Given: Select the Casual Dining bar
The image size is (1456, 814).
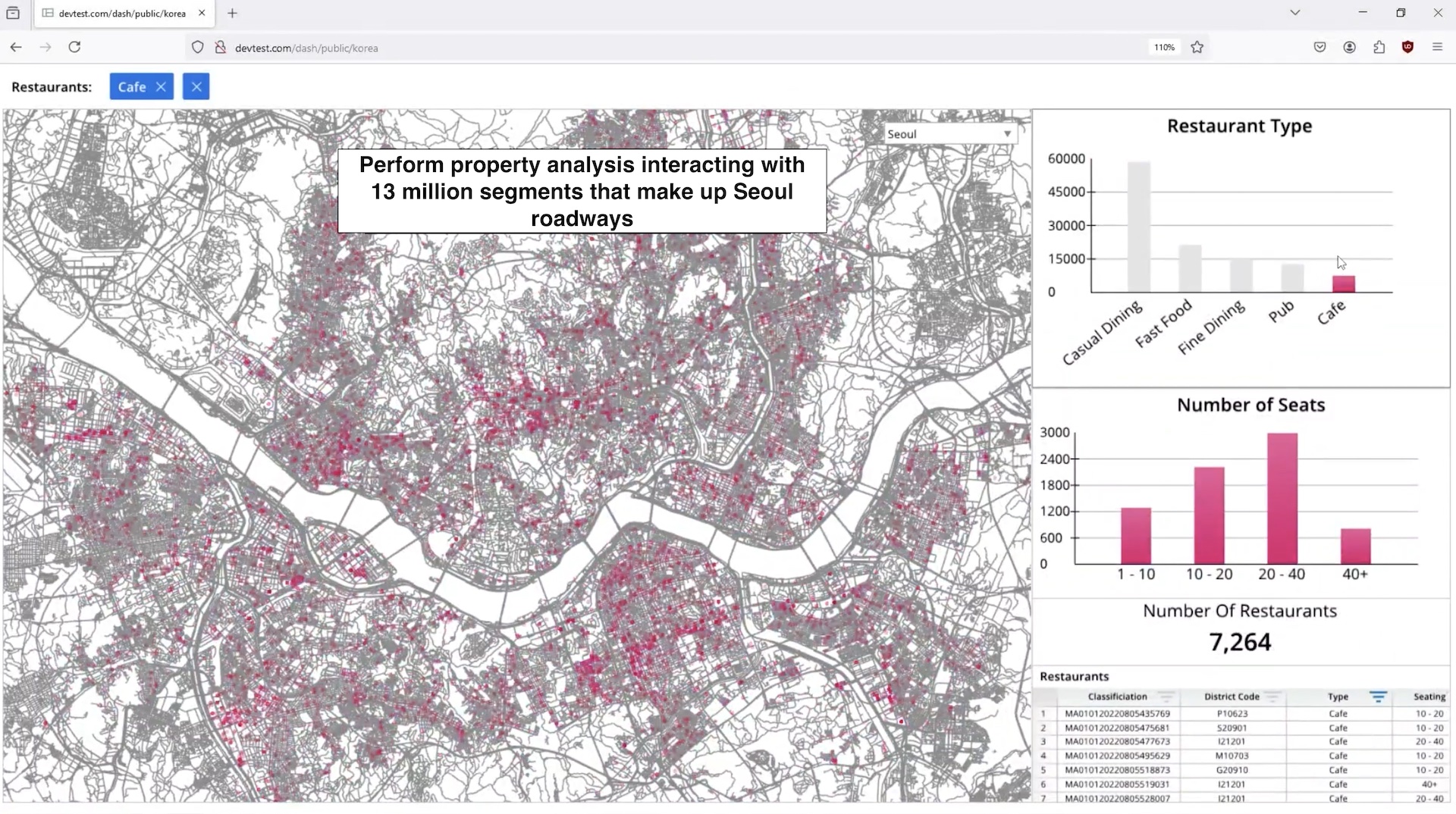Looking at the screenshot, I should pyautogui.click(x=1138, y=227).
